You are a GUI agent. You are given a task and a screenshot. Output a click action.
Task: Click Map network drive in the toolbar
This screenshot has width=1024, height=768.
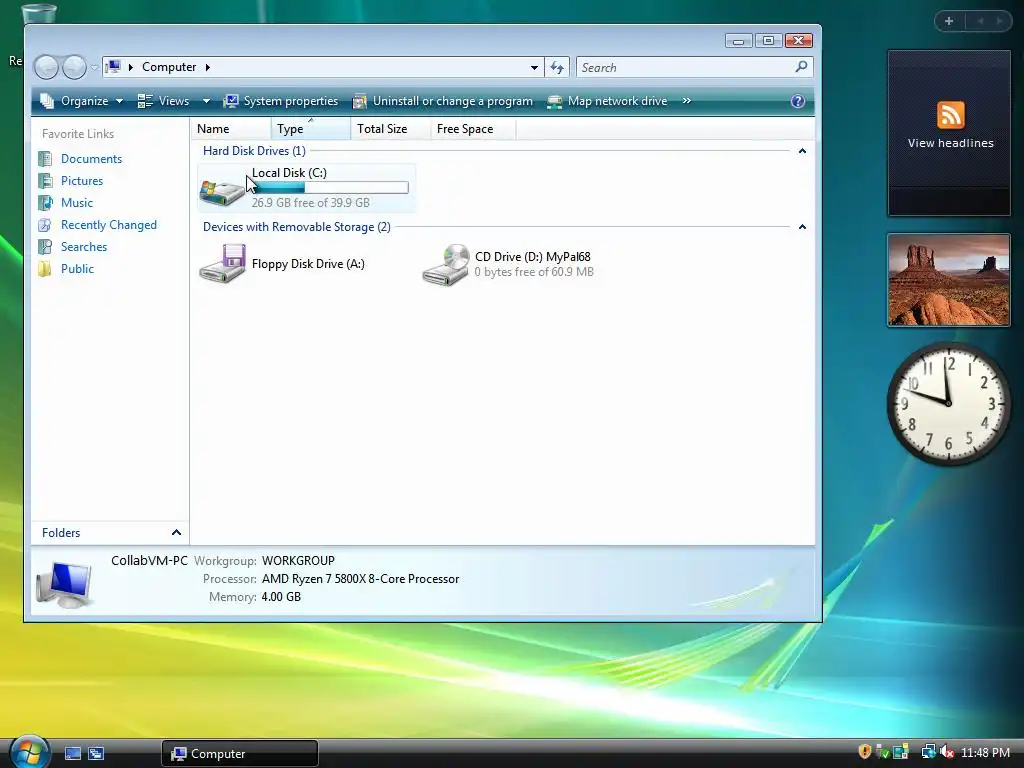(x=607, y=101)
